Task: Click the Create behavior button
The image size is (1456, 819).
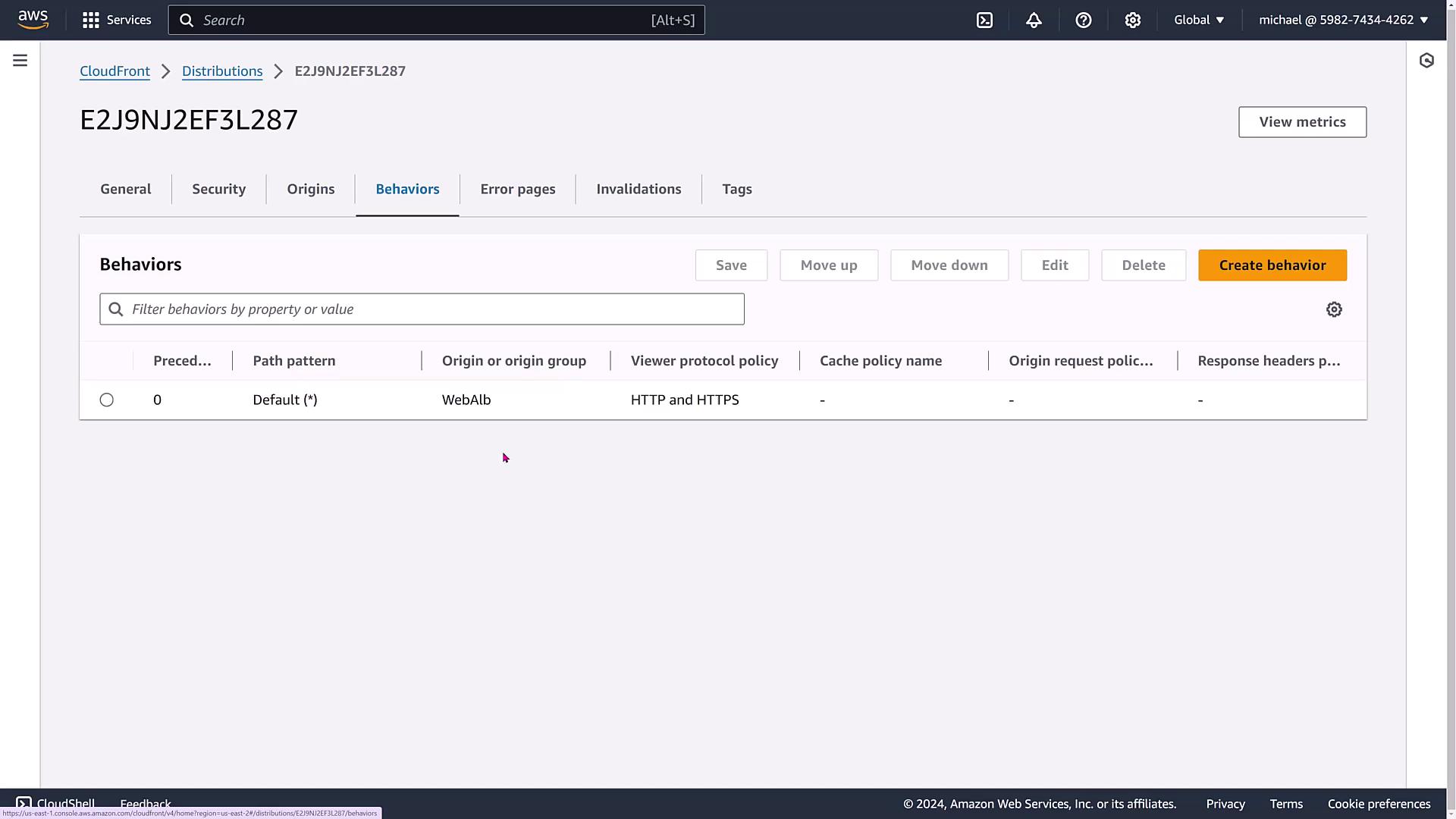Action: [x=1272, y=265]
